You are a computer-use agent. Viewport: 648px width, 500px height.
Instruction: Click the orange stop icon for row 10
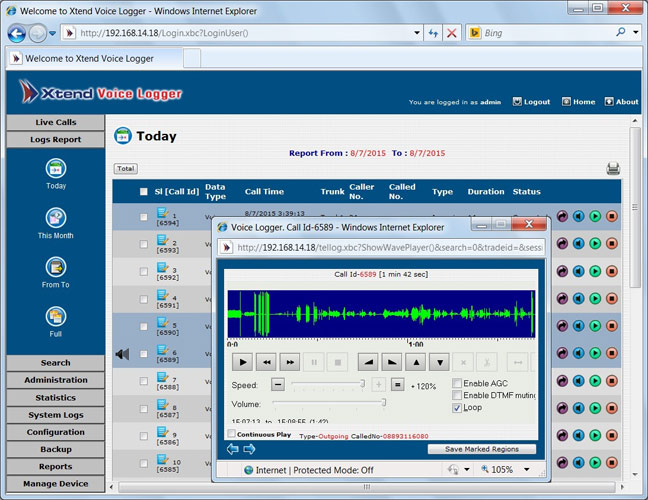pyautogui.click(x=612, y=462)
